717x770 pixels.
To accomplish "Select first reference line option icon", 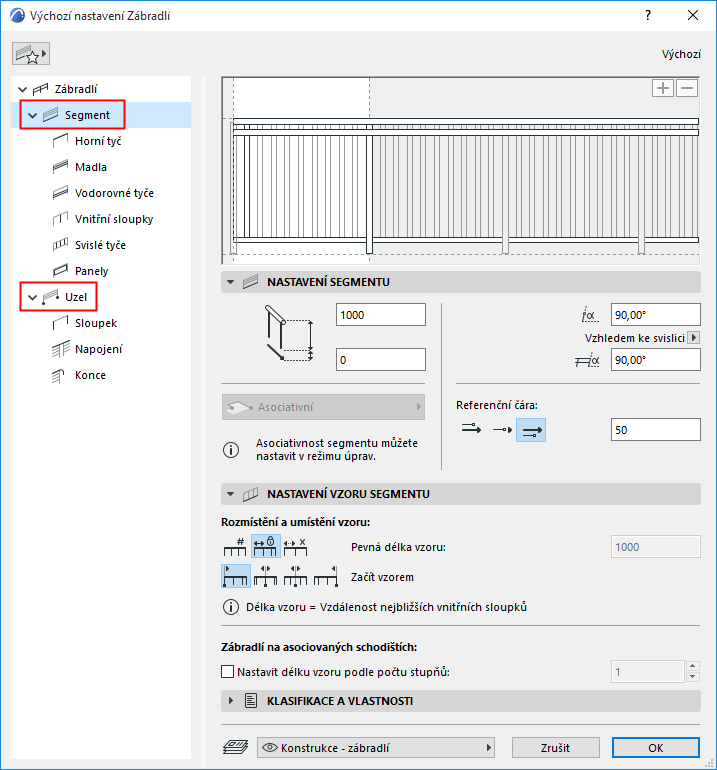I will tap(471, 430).
